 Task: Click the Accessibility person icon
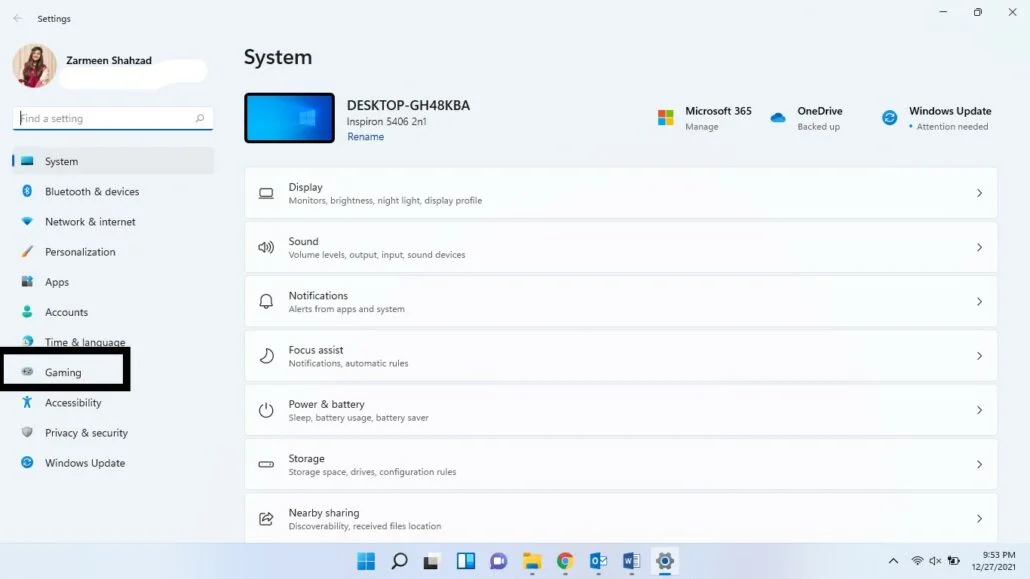click(27, 402)
